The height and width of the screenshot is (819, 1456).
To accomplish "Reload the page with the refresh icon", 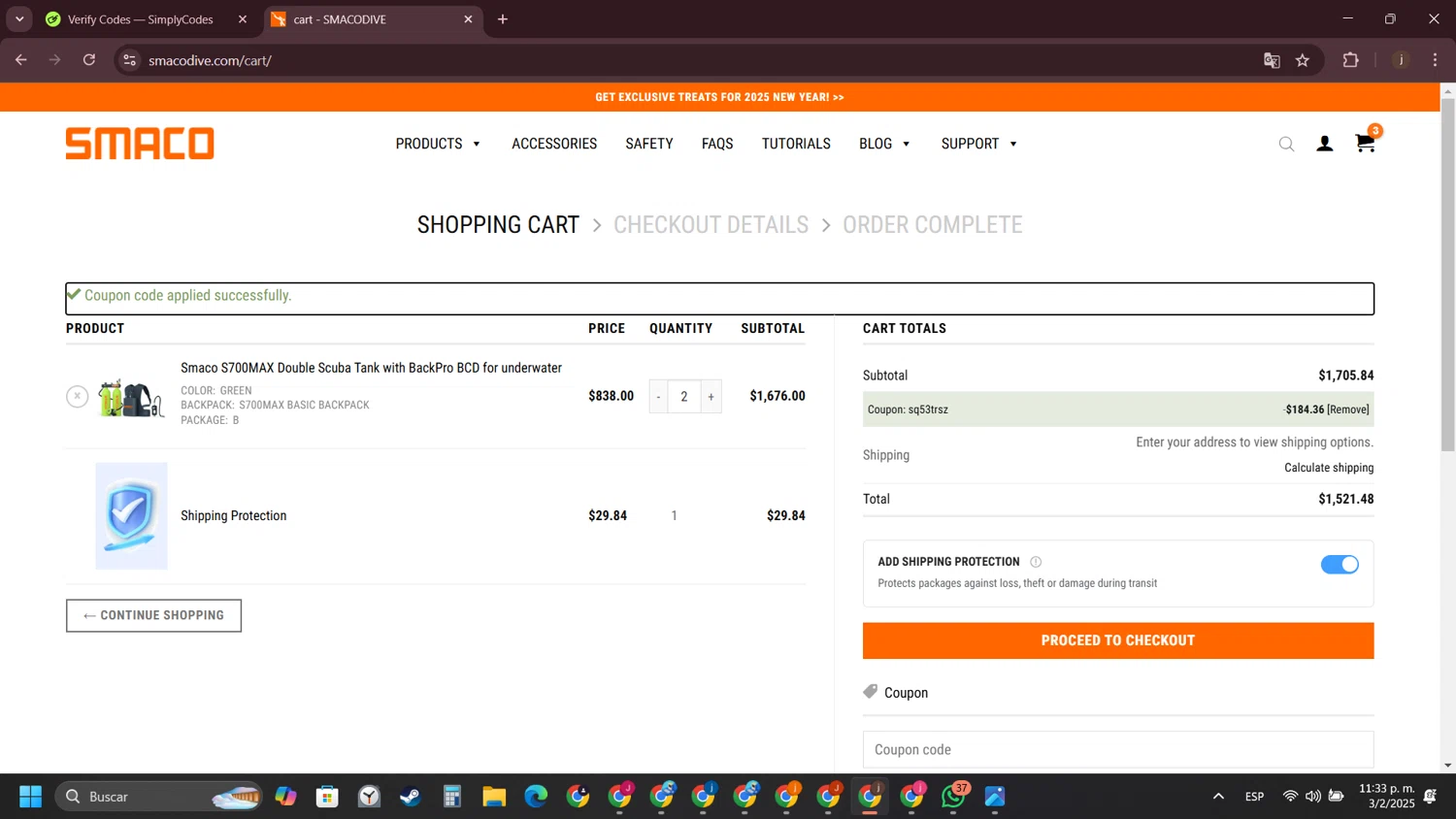I will 89,60.
